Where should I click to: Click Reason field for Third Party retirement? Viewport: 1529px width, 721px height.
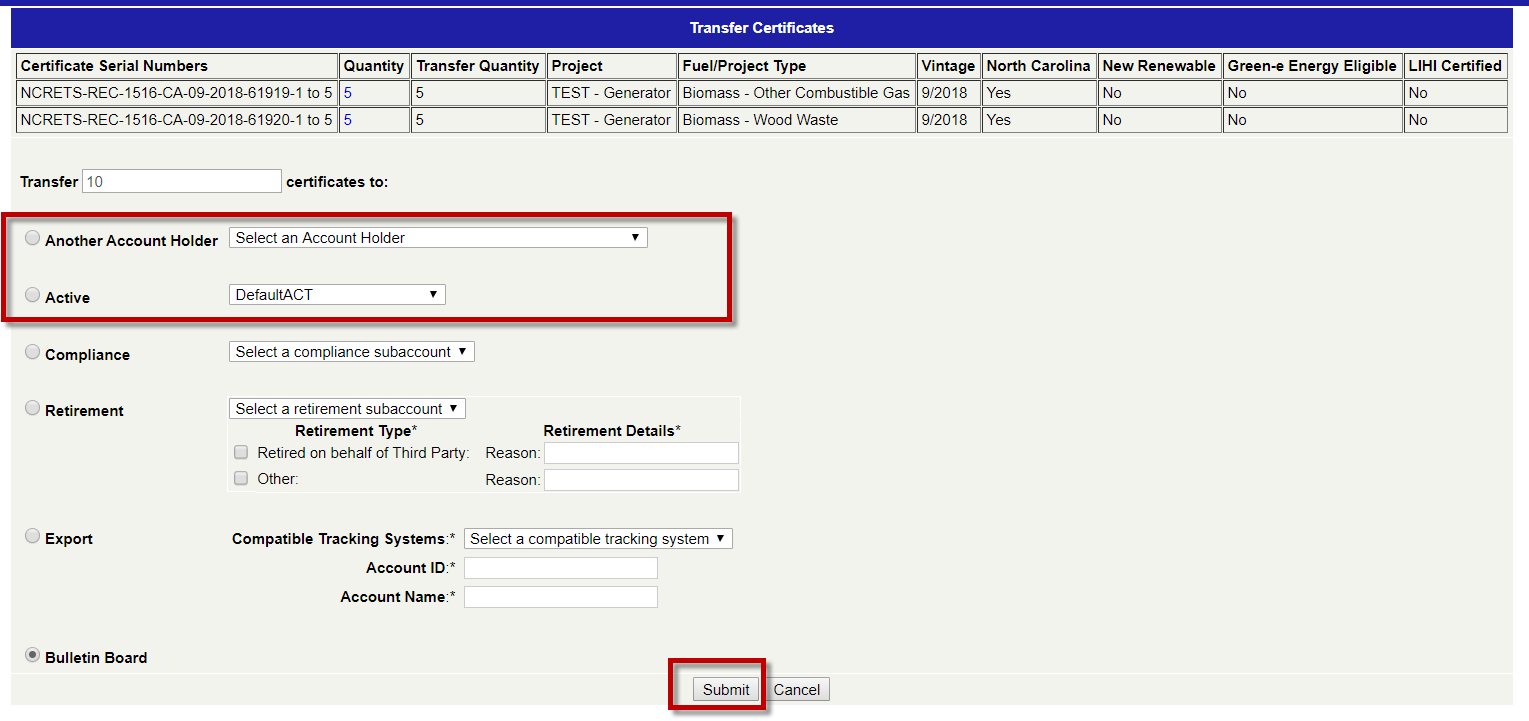[641, 453]
